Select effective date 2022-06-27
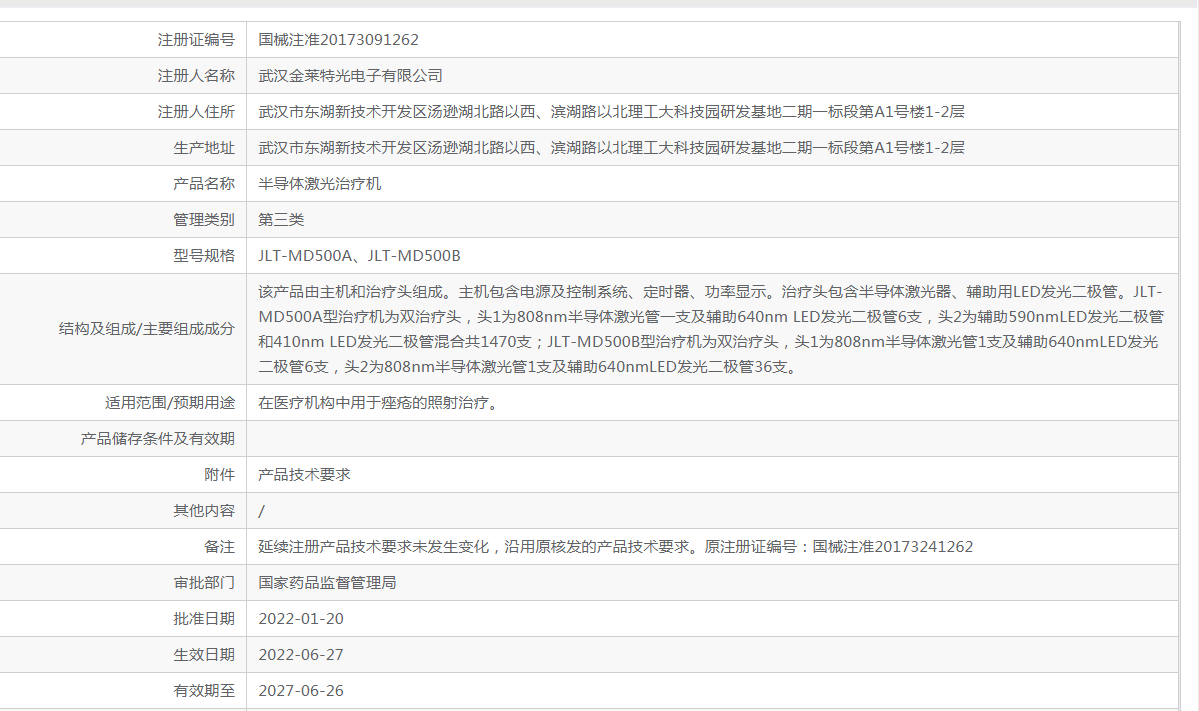 click(x=301, y=654)
